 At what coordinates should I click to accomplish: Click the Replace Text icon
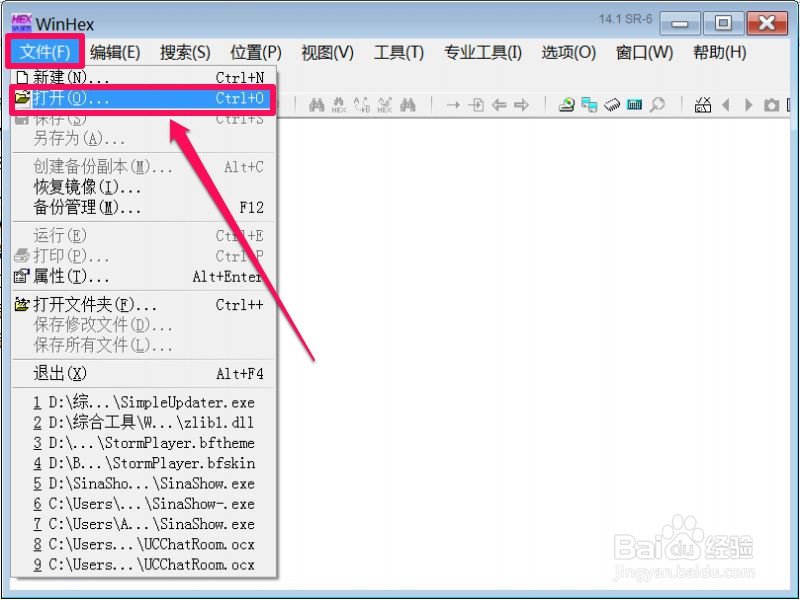click(x=362, y=105)
